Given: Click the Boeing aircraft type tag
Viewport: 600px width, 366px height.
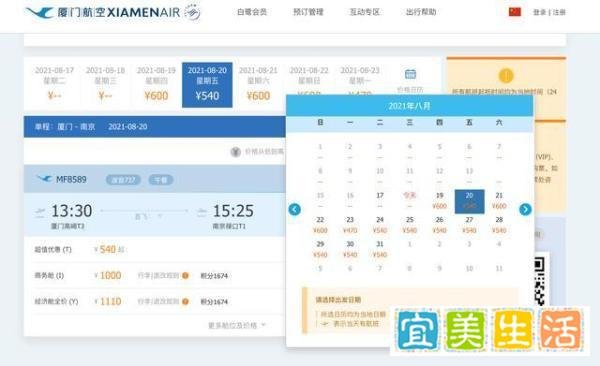Looking at the screenshot, I should pyautogui.click(x=123, y=180).
